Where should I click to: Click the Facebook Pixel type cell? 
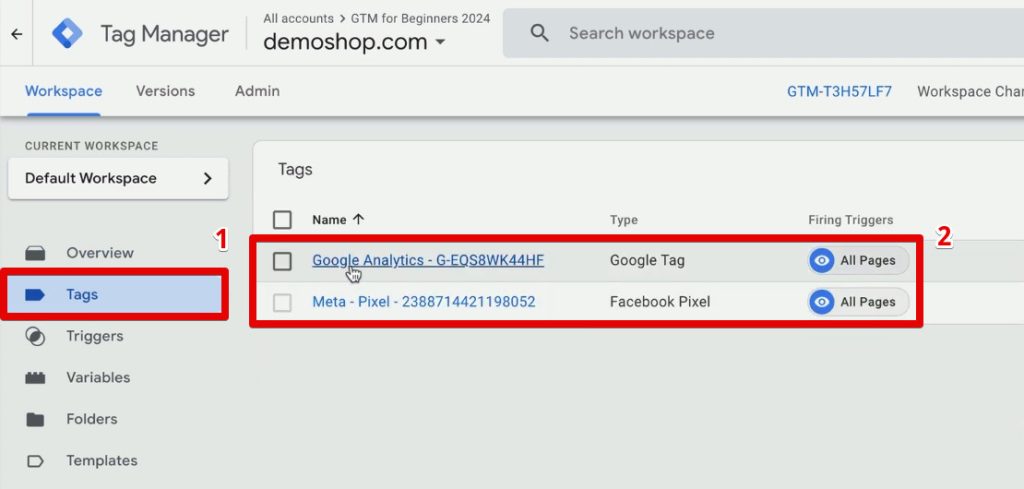click(x=660, y=302)
